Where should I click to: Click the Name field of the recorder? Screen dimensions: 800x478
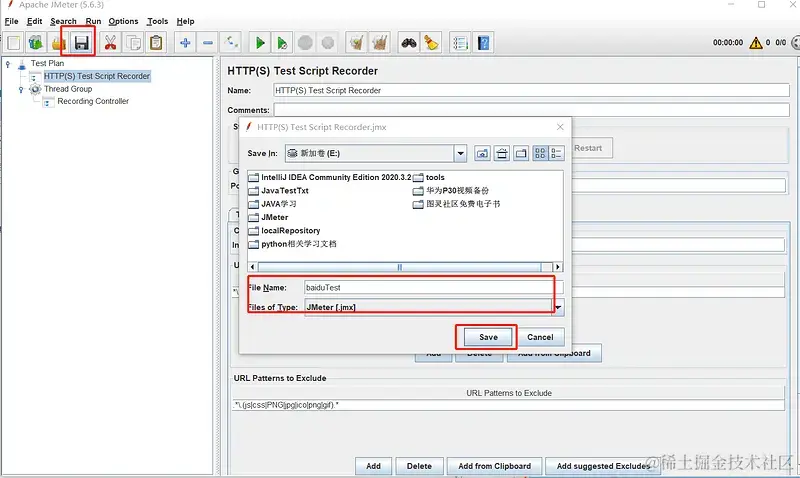click(x=531, y=90)
